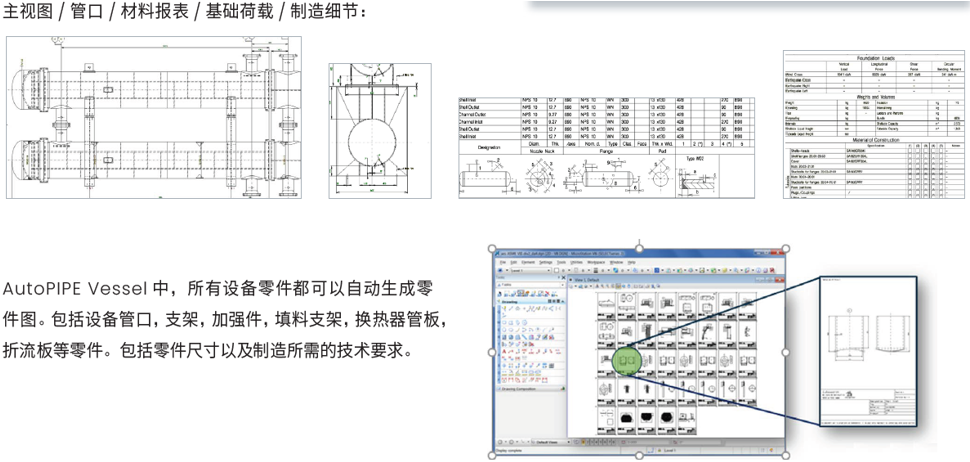Image resolution: width=970 pixels, height=462 pixels.
Task: Click the green-highlighted part thumbnail
Action: click(627, 359)
